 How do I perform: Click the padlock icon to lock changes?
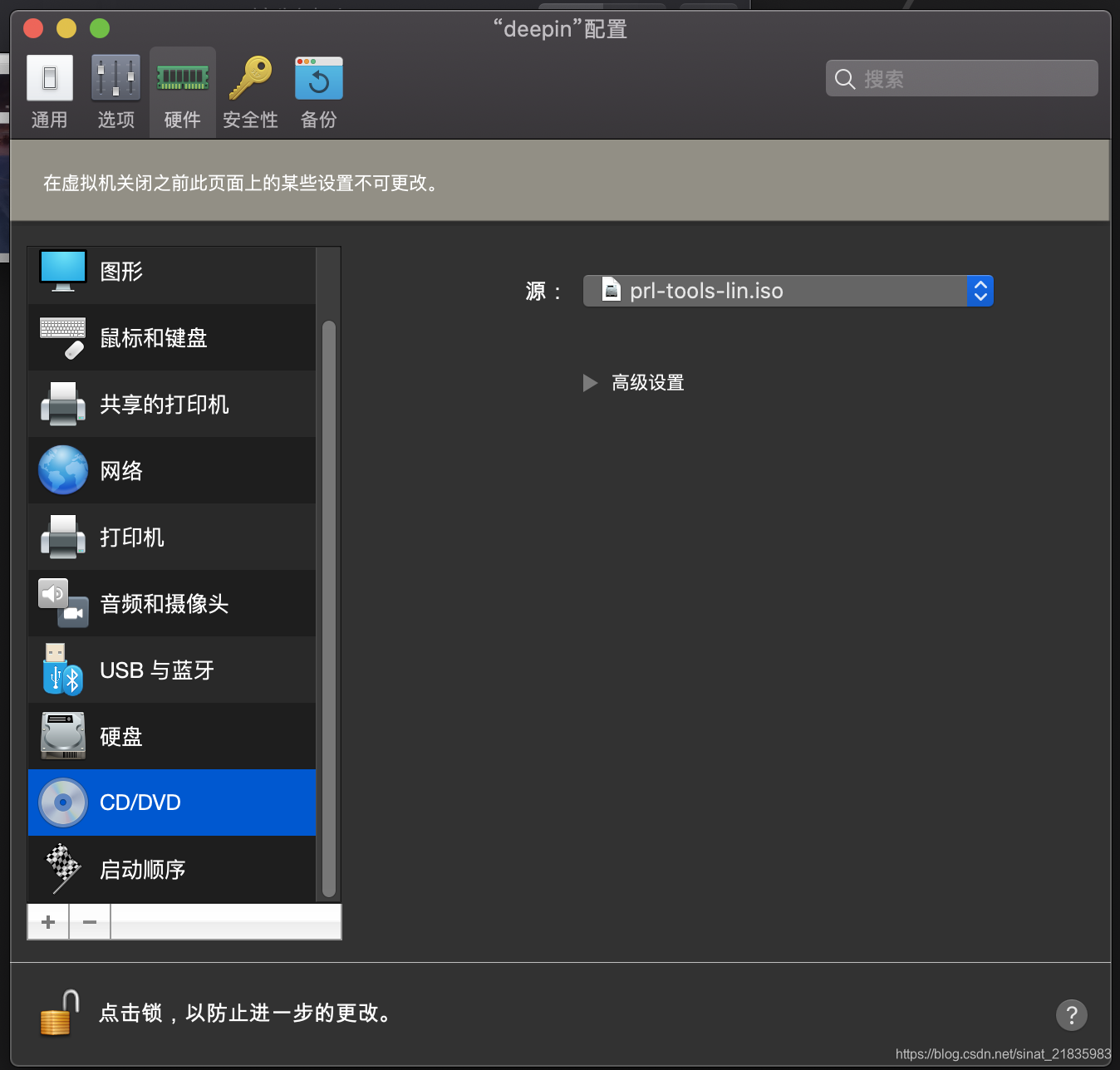59,1013
